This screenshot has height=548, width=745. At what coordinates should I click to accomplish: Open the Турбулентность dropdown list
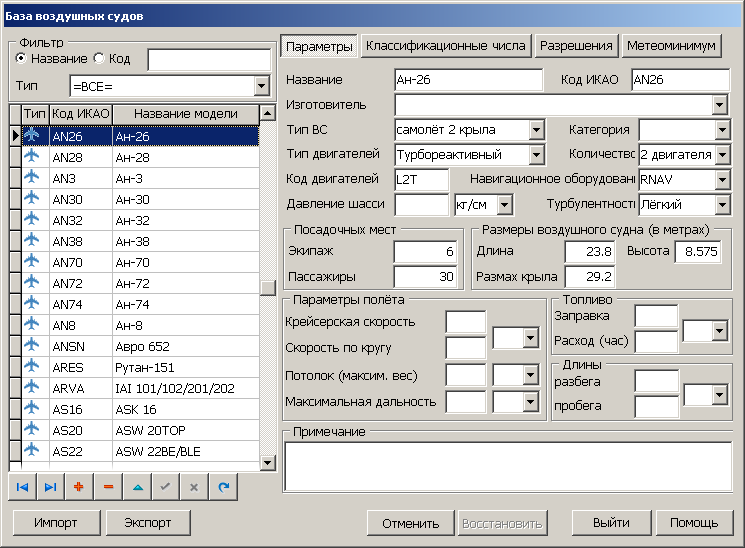click(722, 204)
